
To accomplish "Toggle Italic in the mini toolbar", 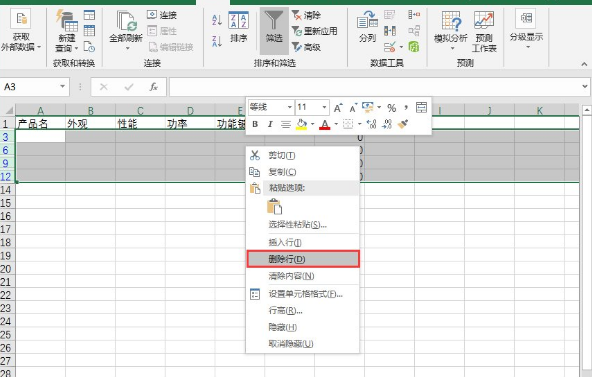I will pos(270,124).
